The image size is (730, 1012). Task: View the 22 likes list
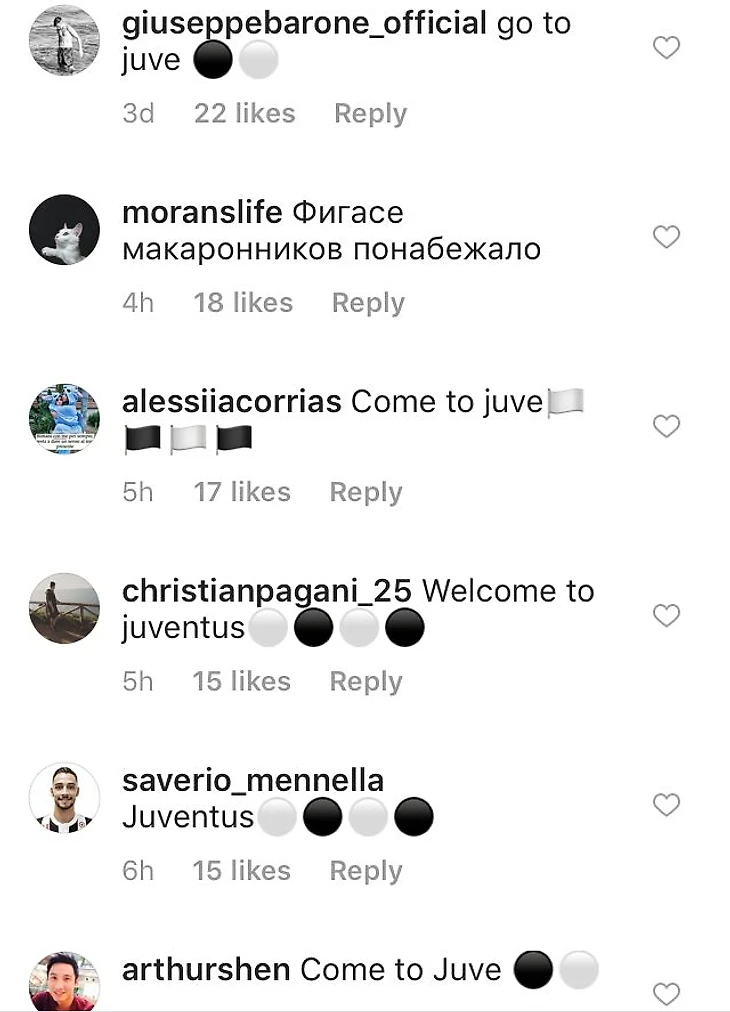coord(245,114)
